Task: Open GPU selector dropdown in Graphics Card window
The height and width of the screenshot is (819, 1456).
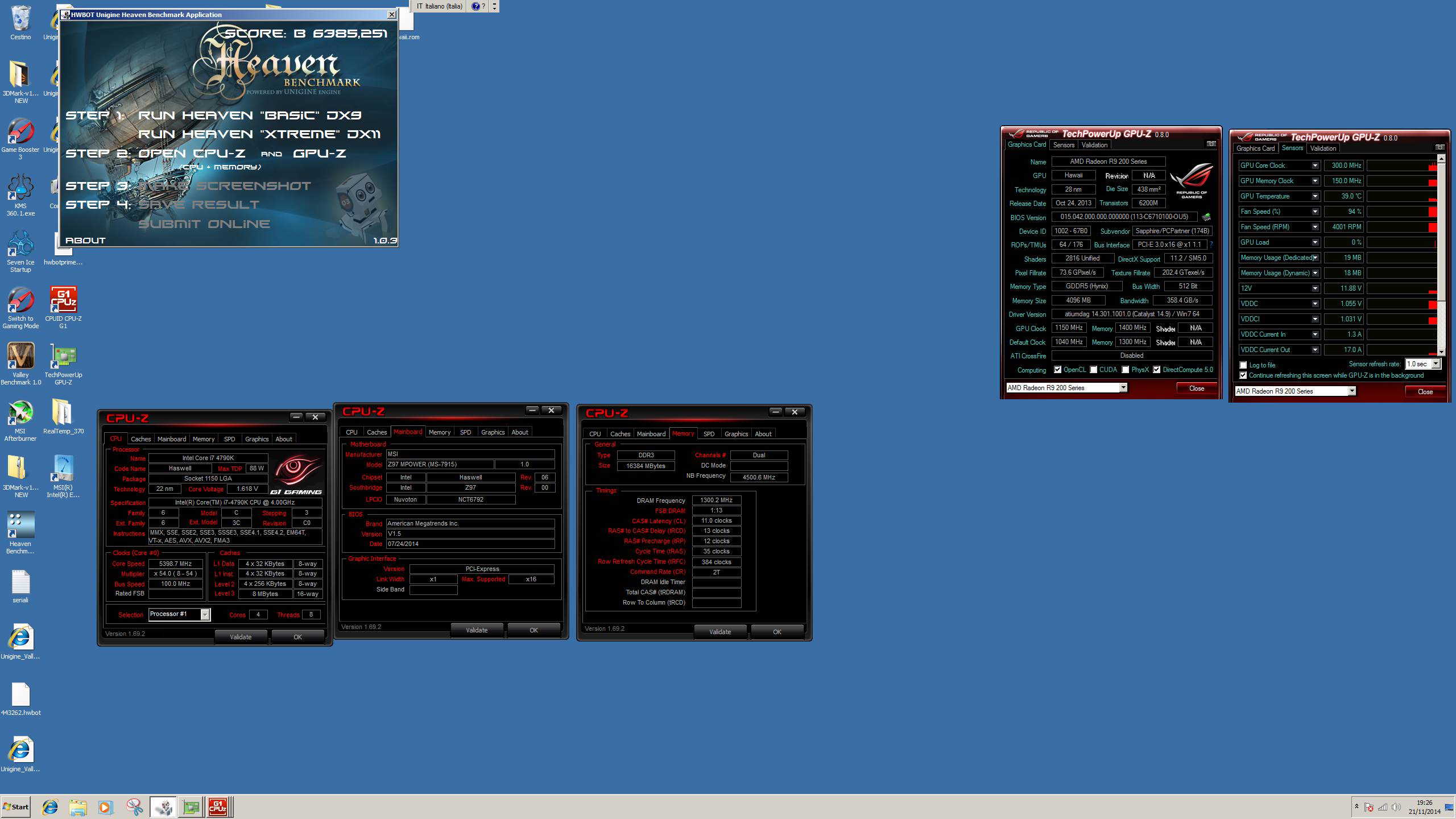Action: pyautogui.click(x=1123, y=388)
